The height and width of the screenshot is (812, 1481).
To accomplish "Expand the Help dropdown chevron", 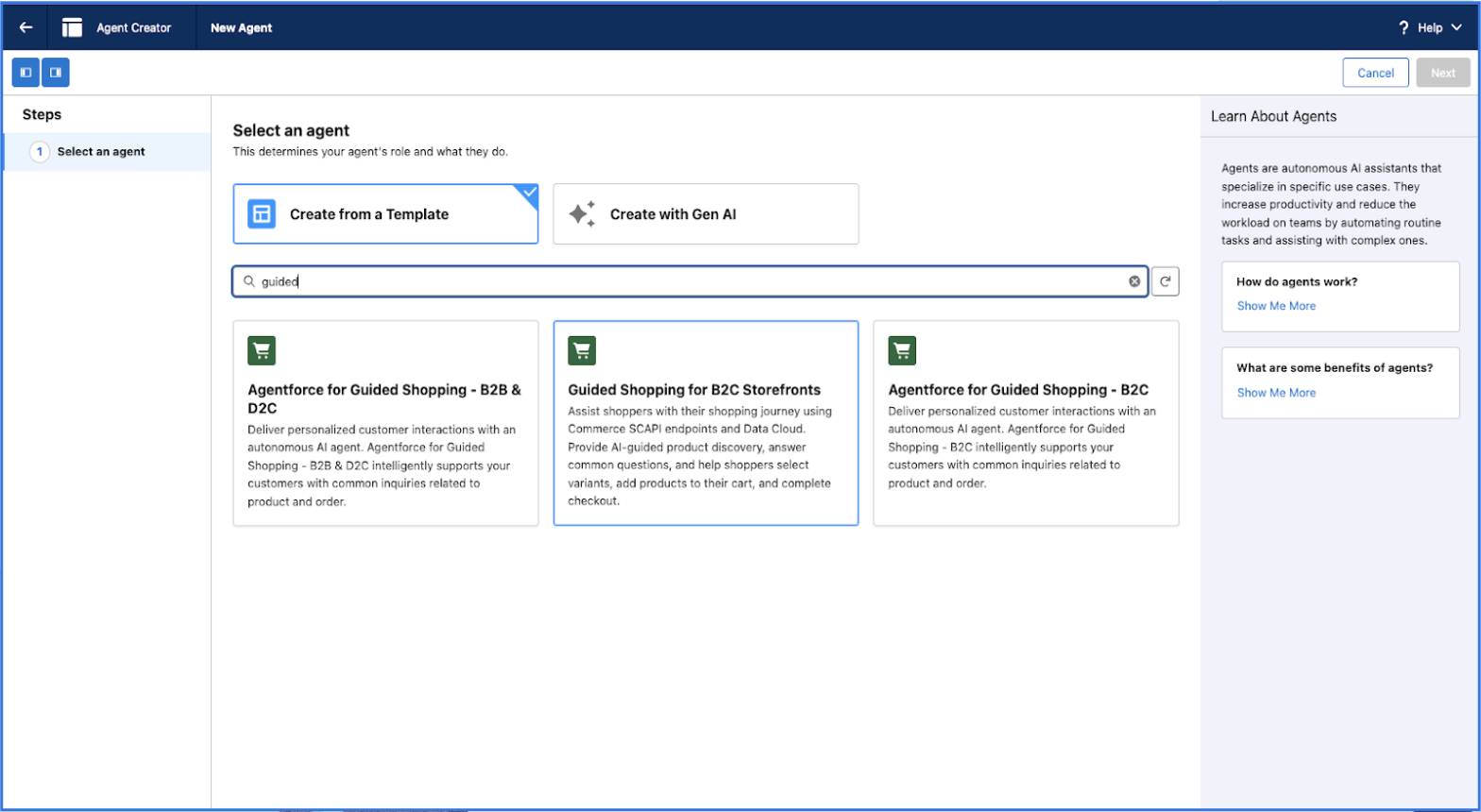I will tap(1455, 28).
